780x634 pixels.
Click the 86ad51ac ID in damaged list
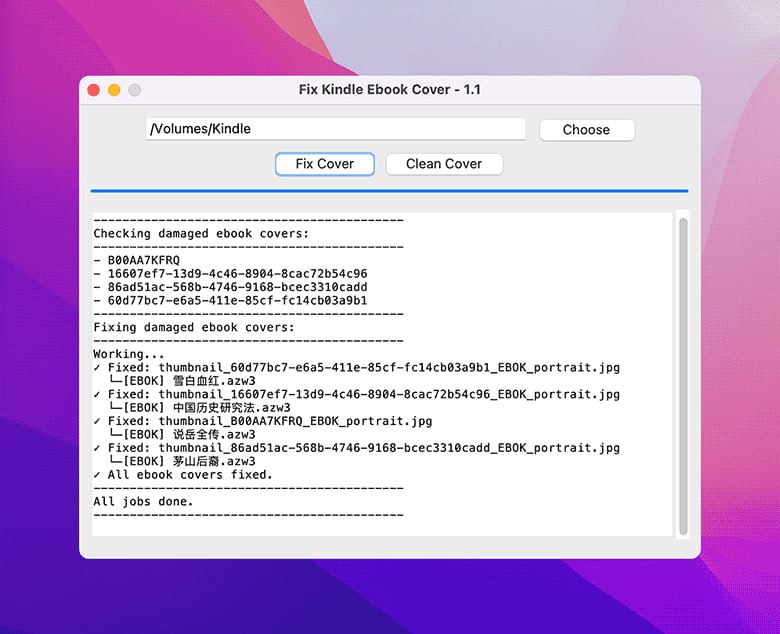[x=237, y=287]
